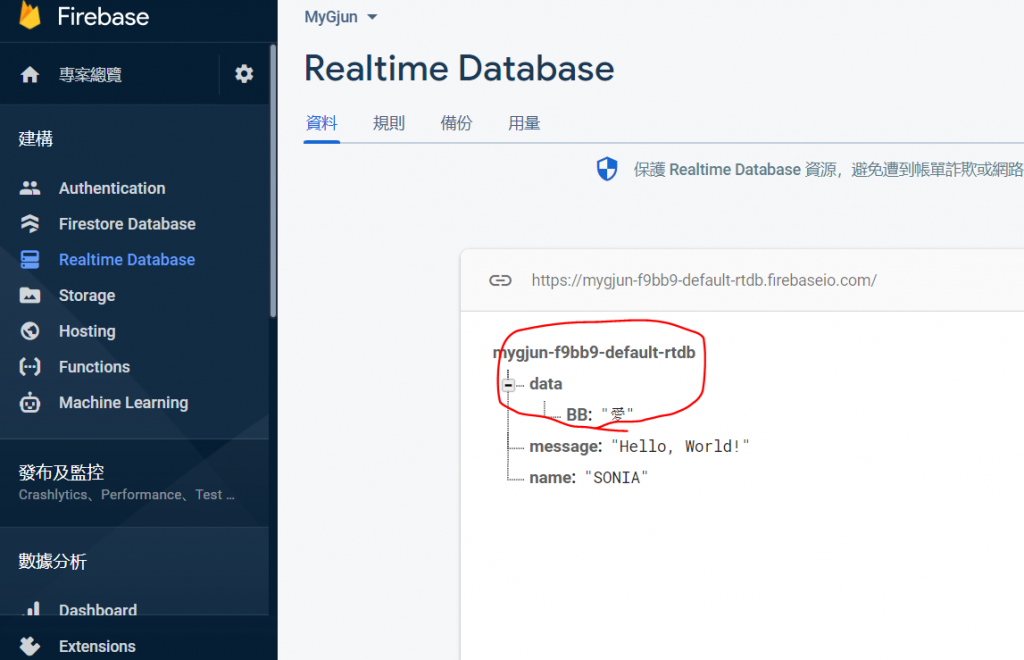Open Firestore Database in sidebar
The image size is (1024, 660).
(x=127, y=224)
